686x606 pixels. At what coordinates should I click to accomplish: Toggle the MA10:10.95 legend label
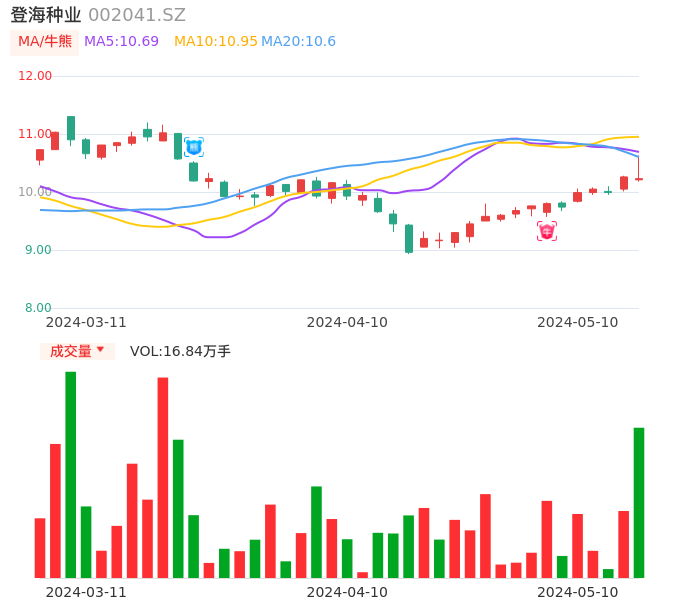tap(216, 42)
